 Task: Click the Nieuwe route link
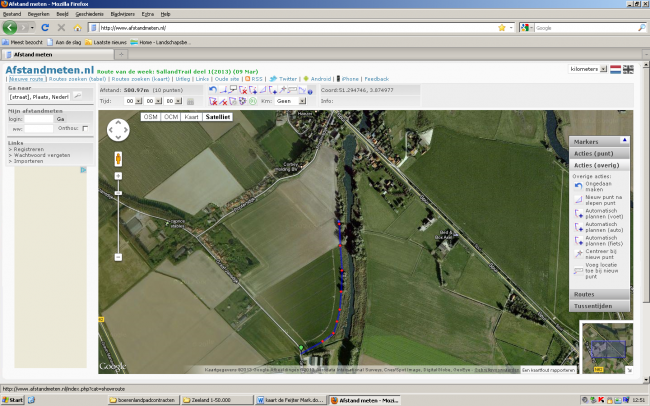click(26, 79)
